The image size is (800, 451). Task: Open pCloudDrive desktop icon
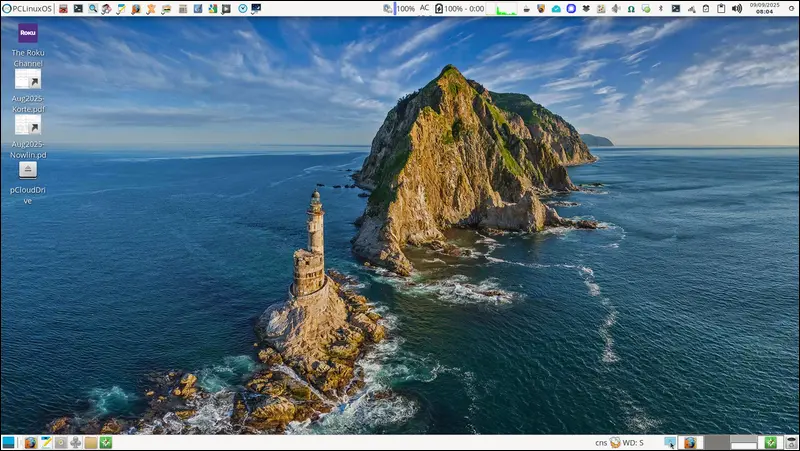[x=28, y=170]
